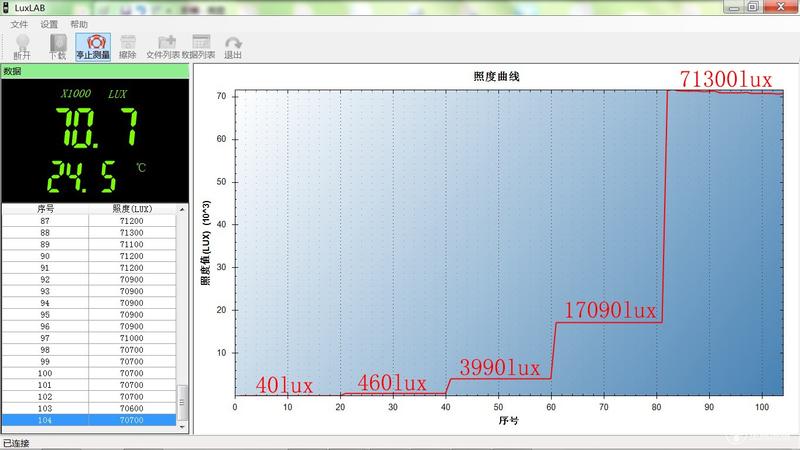Open the 文件 menu
The width and height of the screenshot is (800, 450).
pos(19,24)
